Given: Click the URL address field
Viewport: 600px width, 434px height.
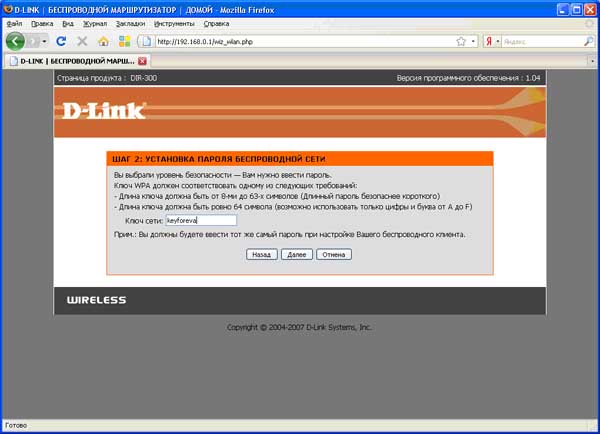Looking at the screenshot, I should pyautogui.click(x=304, y=41).
